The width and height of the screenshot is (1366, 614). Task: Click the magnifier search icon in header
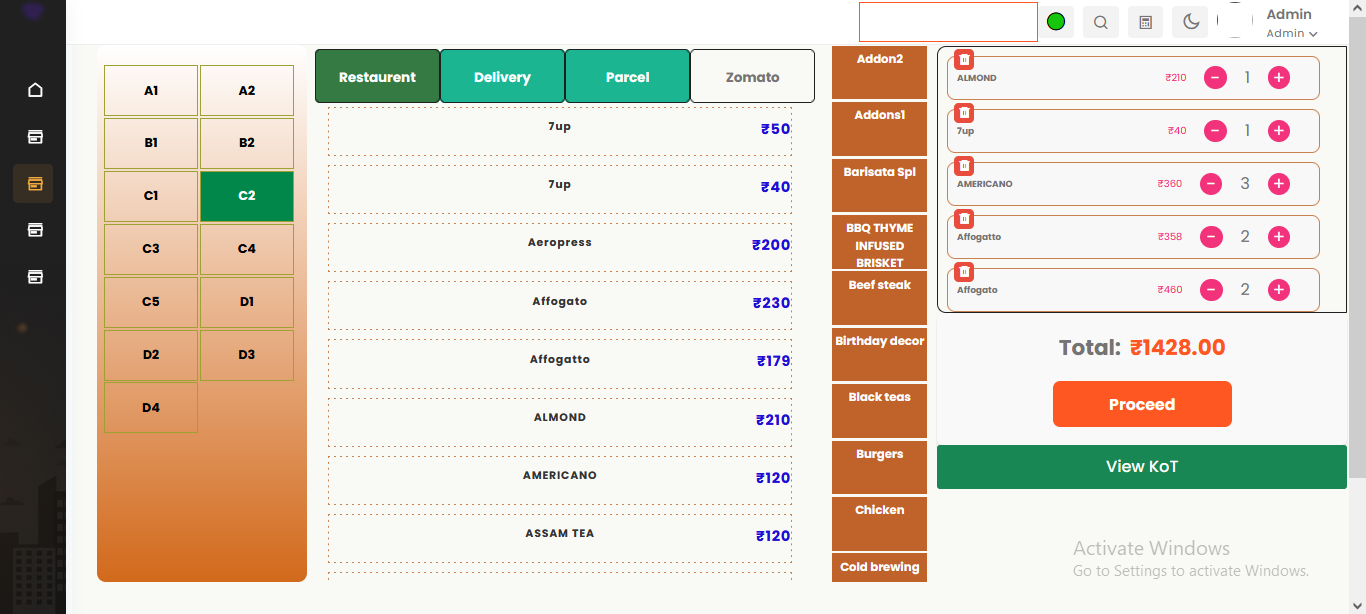coord(1100,22)
